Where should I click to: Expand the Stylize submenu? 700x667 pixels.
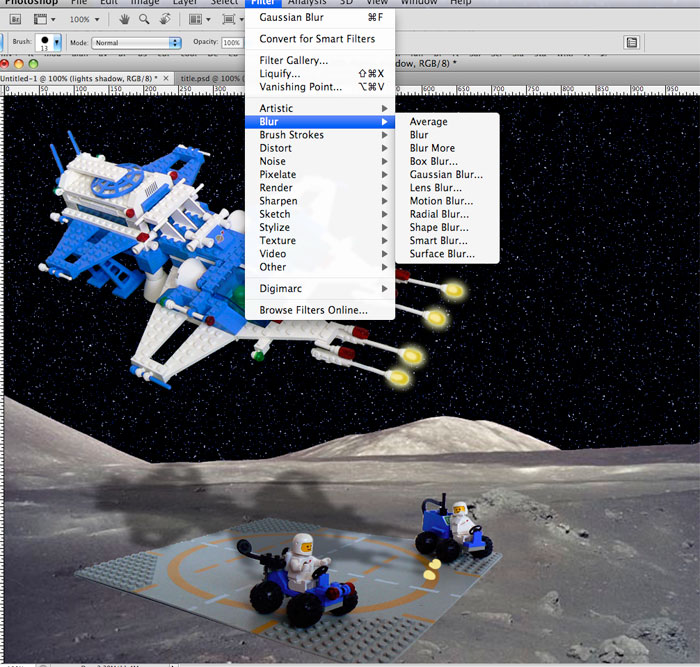click(320, 227)
